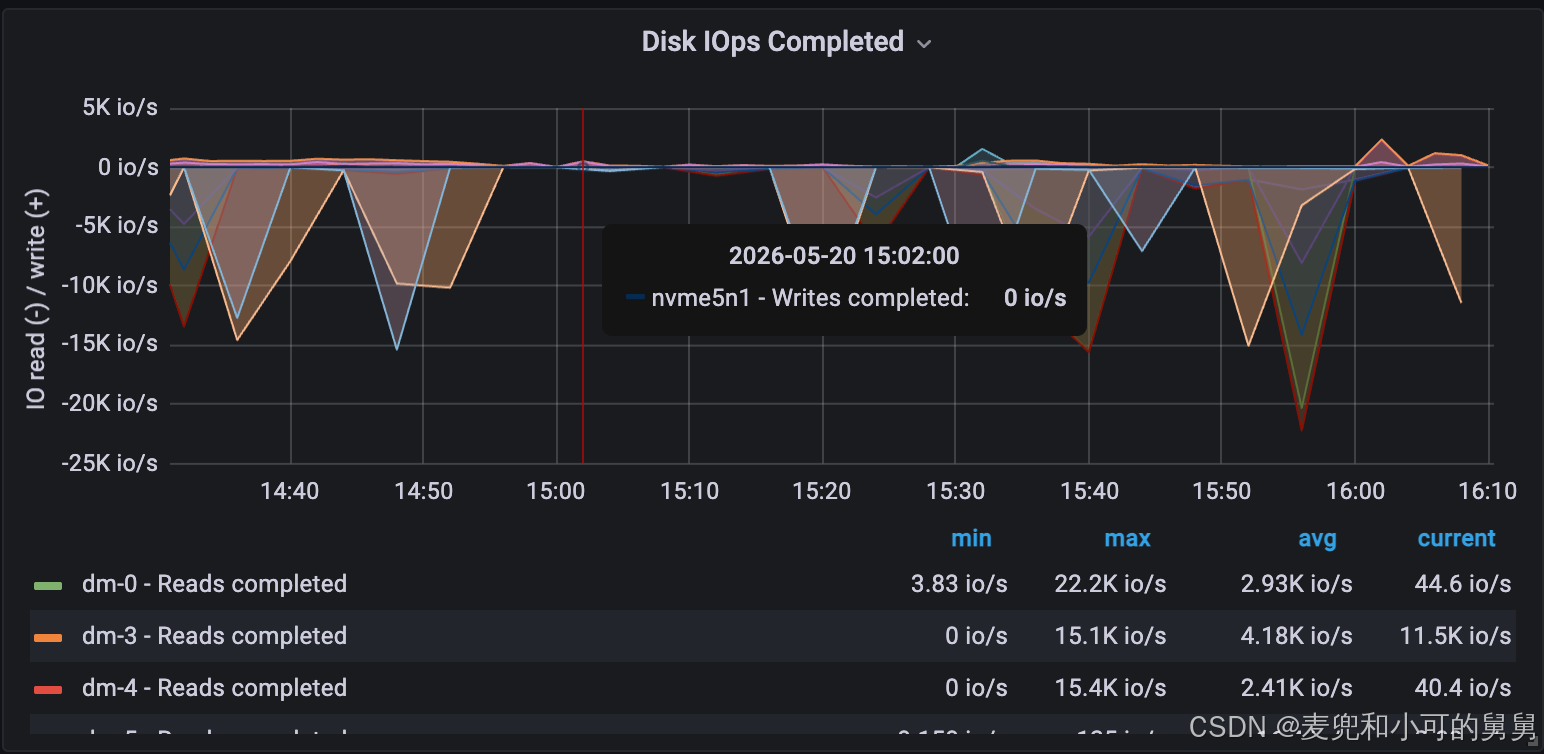This screenshot has height=754, width=1544.
Task: Click the dm-0 max value 22.2K io/s
Action: [x=1110, y=584]
